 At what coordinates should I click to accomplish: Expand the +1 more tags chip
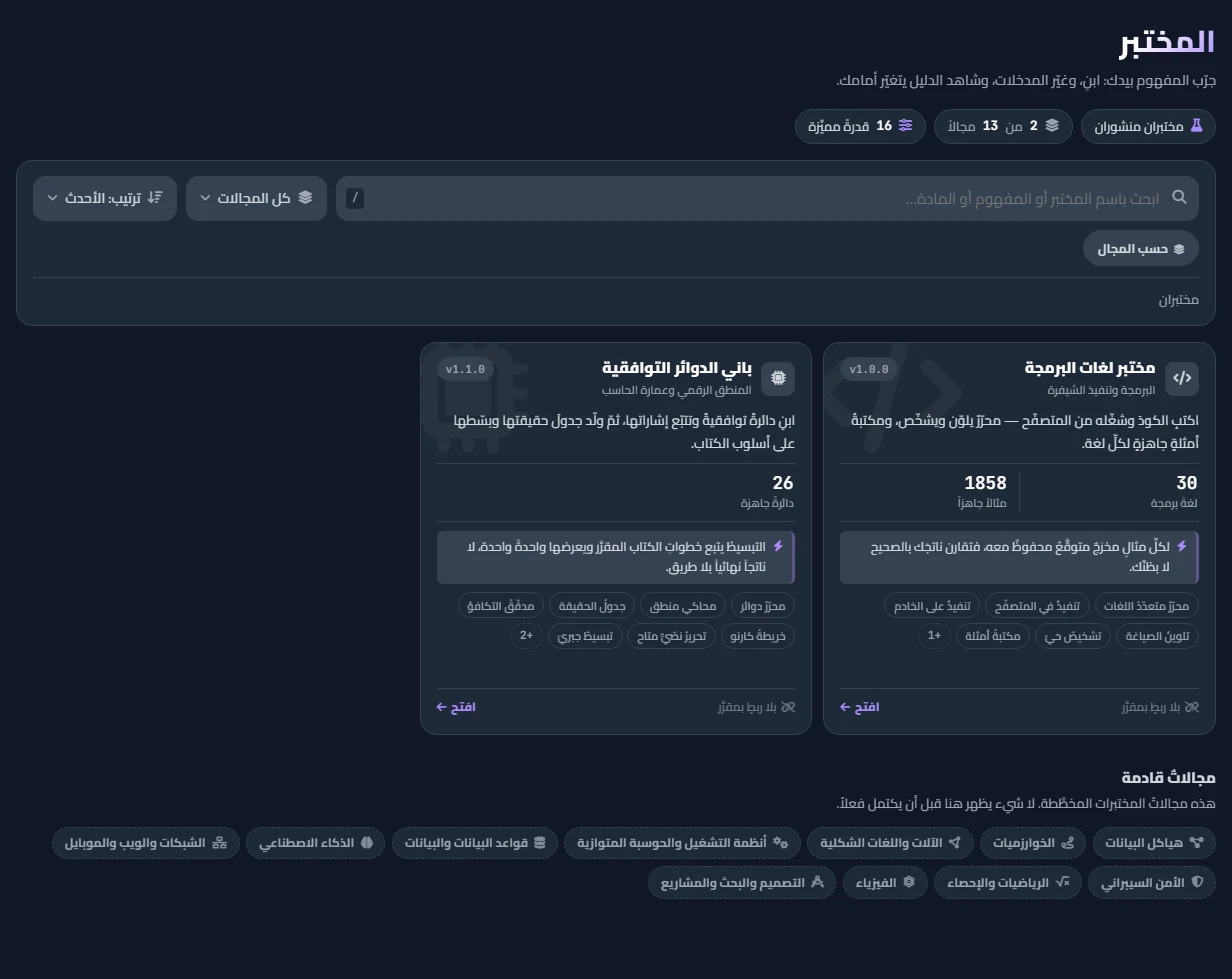pyautogui.click(x=933, y=636)
